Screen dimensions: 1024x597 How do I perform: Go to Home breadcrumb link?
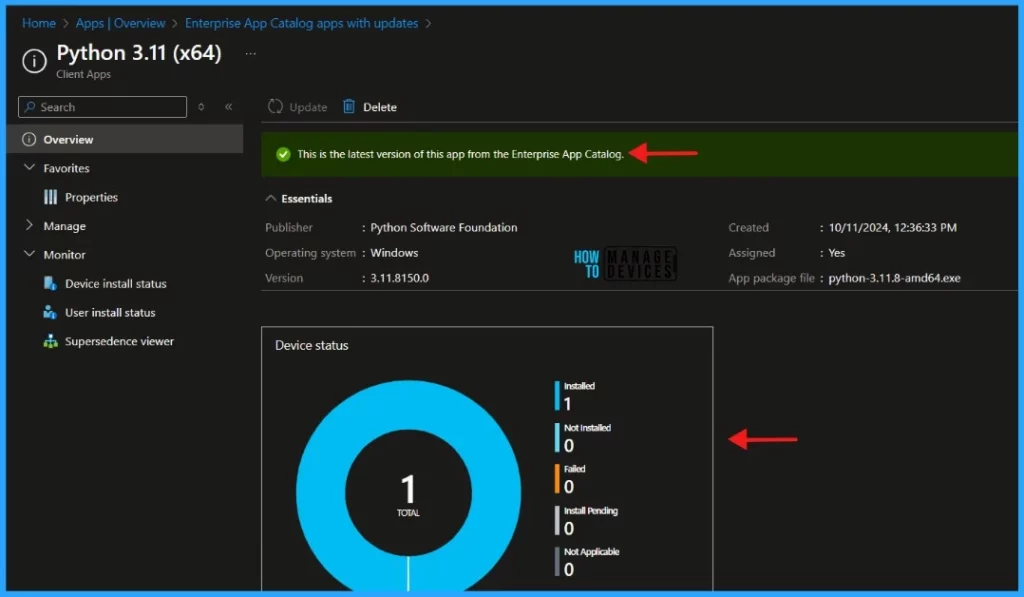pyautogui.click(x=39, y=24)
